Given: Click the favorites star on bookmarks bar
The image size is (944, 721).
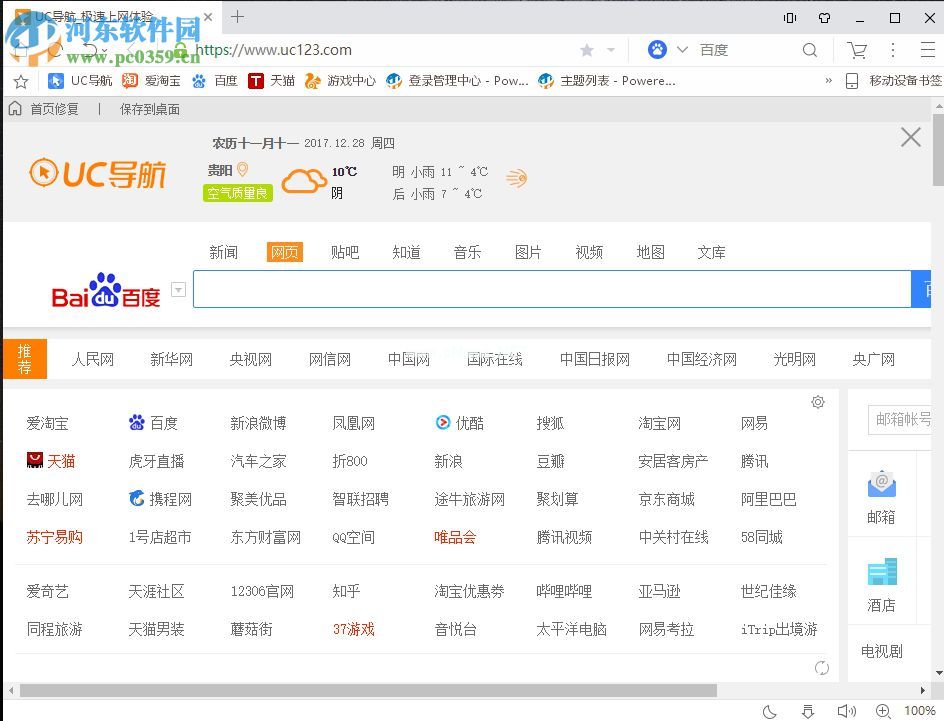Looking at the screenshot, I should 21,81.
